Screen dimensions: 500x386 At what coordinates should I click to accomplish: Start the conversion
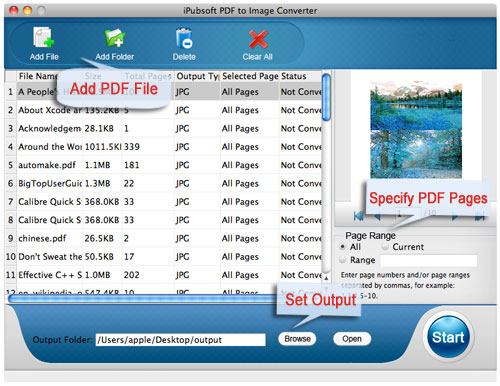(448, 337)
